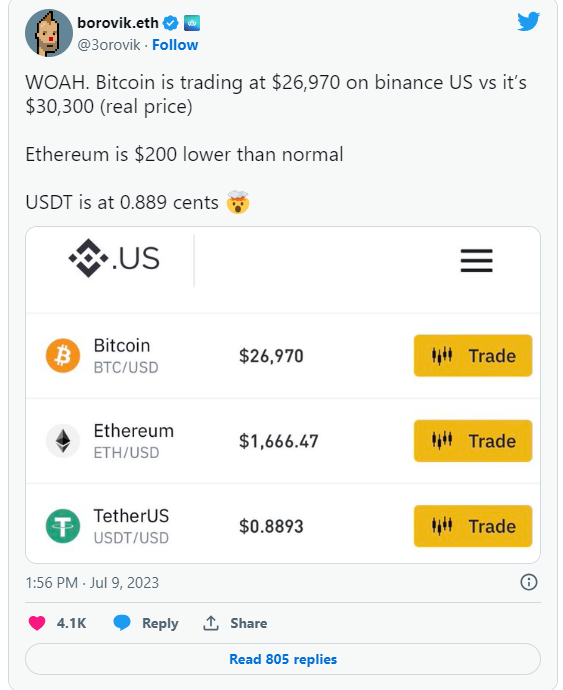Click the borovik.eth display name

118,23
